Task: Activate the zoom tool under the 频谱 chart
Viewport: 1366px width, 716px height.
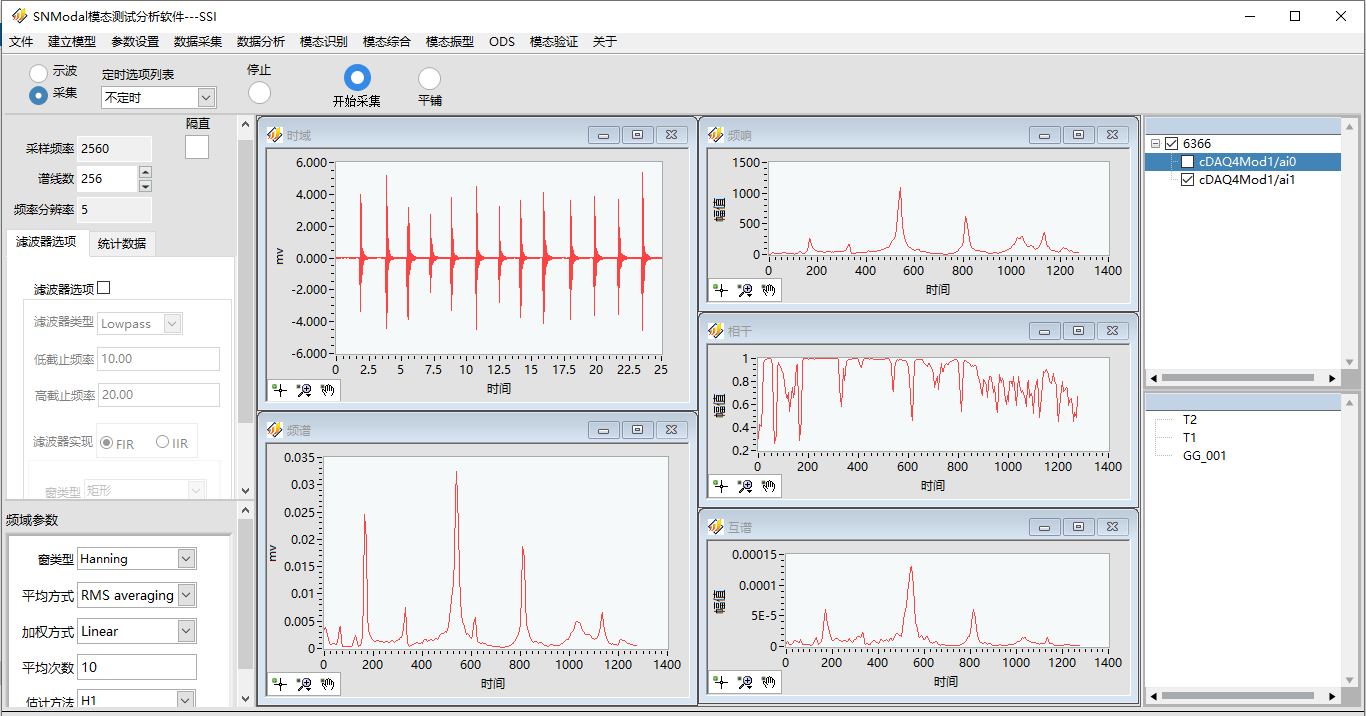Action: (x=304, y=684)
